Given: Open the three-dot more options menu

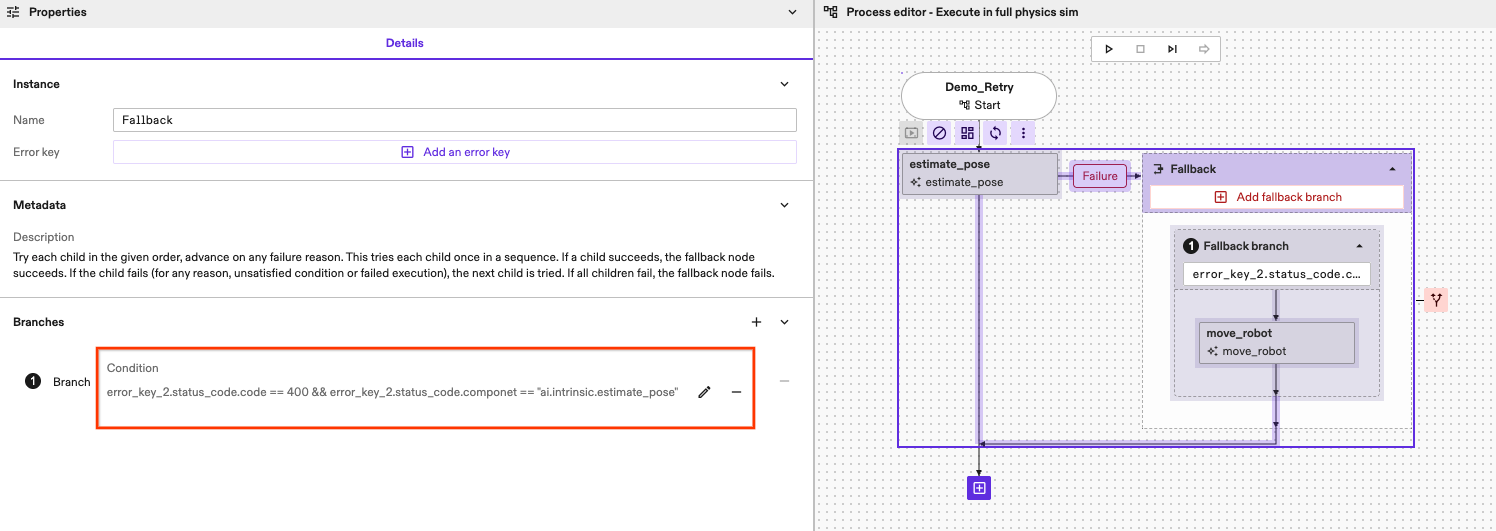Looking at the screenshot, I should point(1023,133).
